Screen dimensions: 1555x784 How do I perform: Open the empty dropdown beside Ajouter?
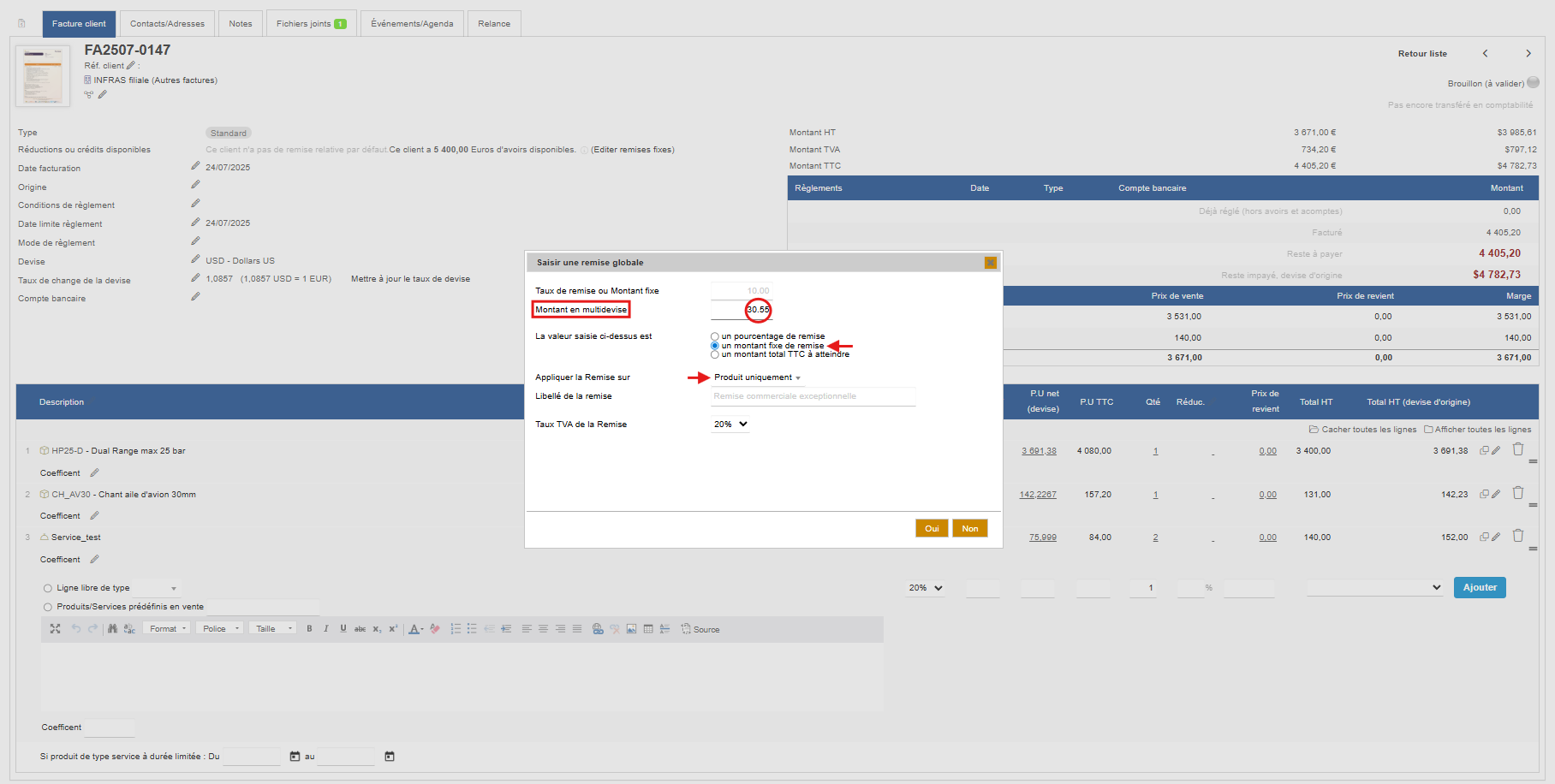point(1375,587)
